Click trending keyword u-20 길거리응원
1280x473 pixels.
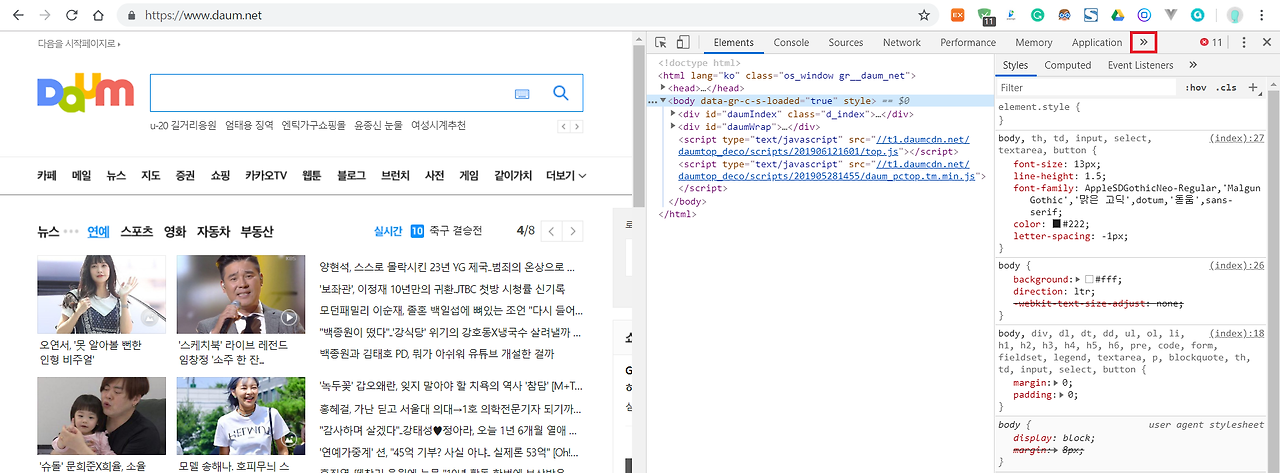(x=183, y=126)
